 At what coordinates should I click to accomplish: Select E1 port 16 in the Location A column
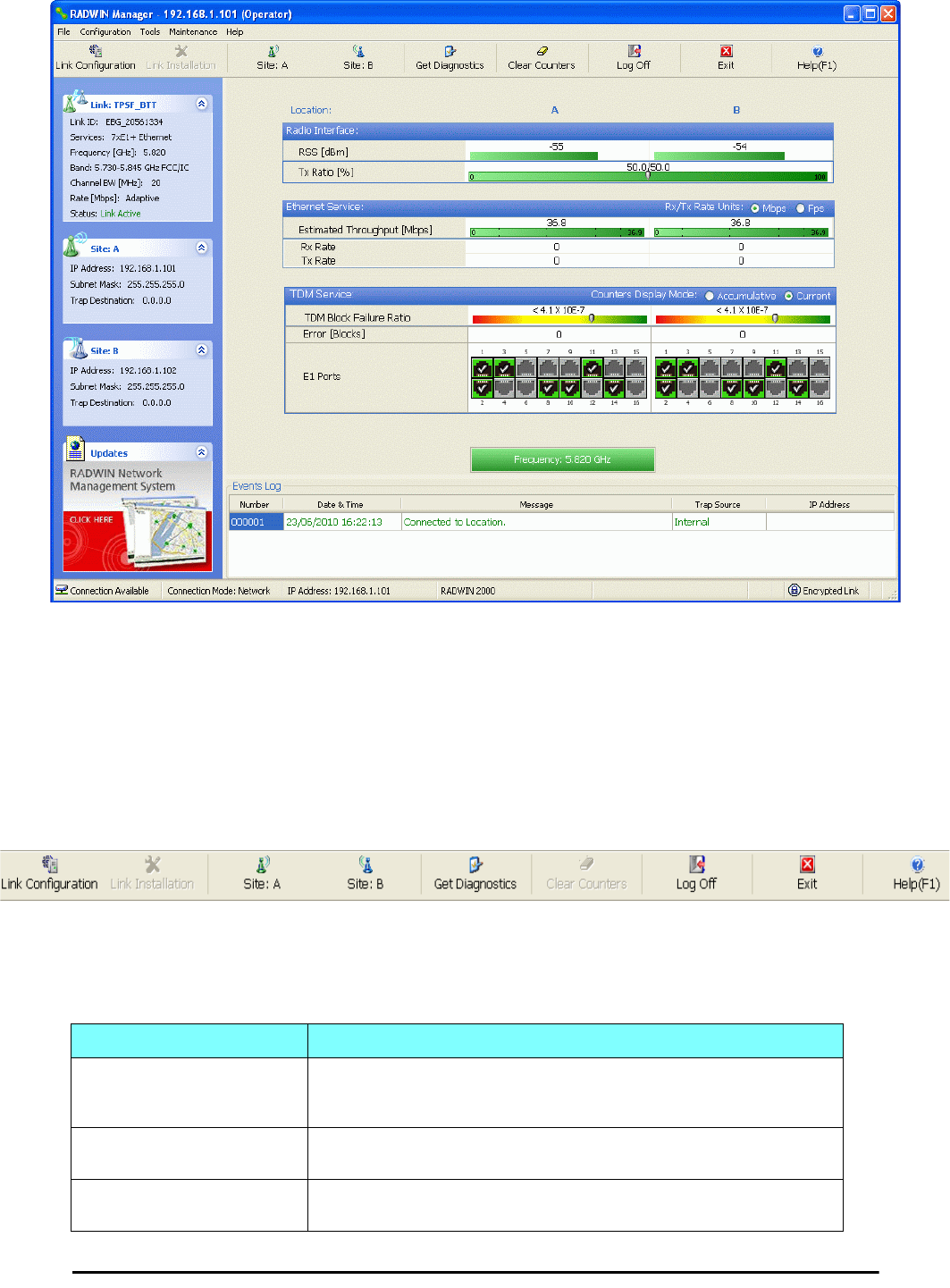[636, 387]
